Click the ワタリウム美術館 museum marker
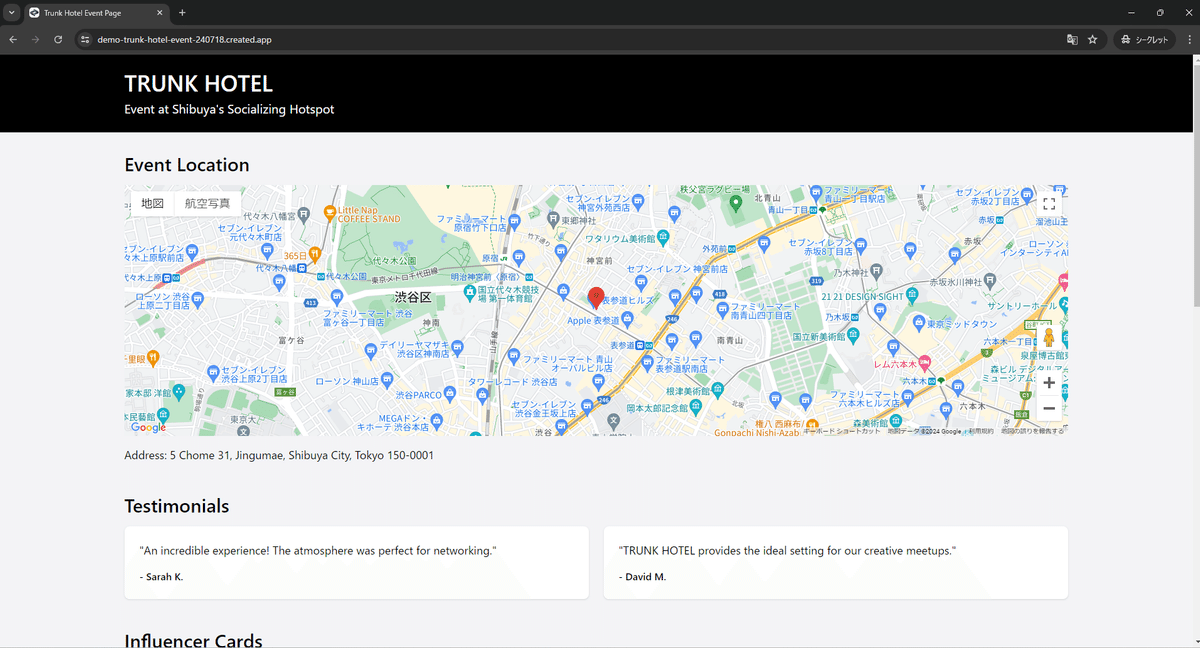Screen dimensions: 1200x648 [665, 238]
